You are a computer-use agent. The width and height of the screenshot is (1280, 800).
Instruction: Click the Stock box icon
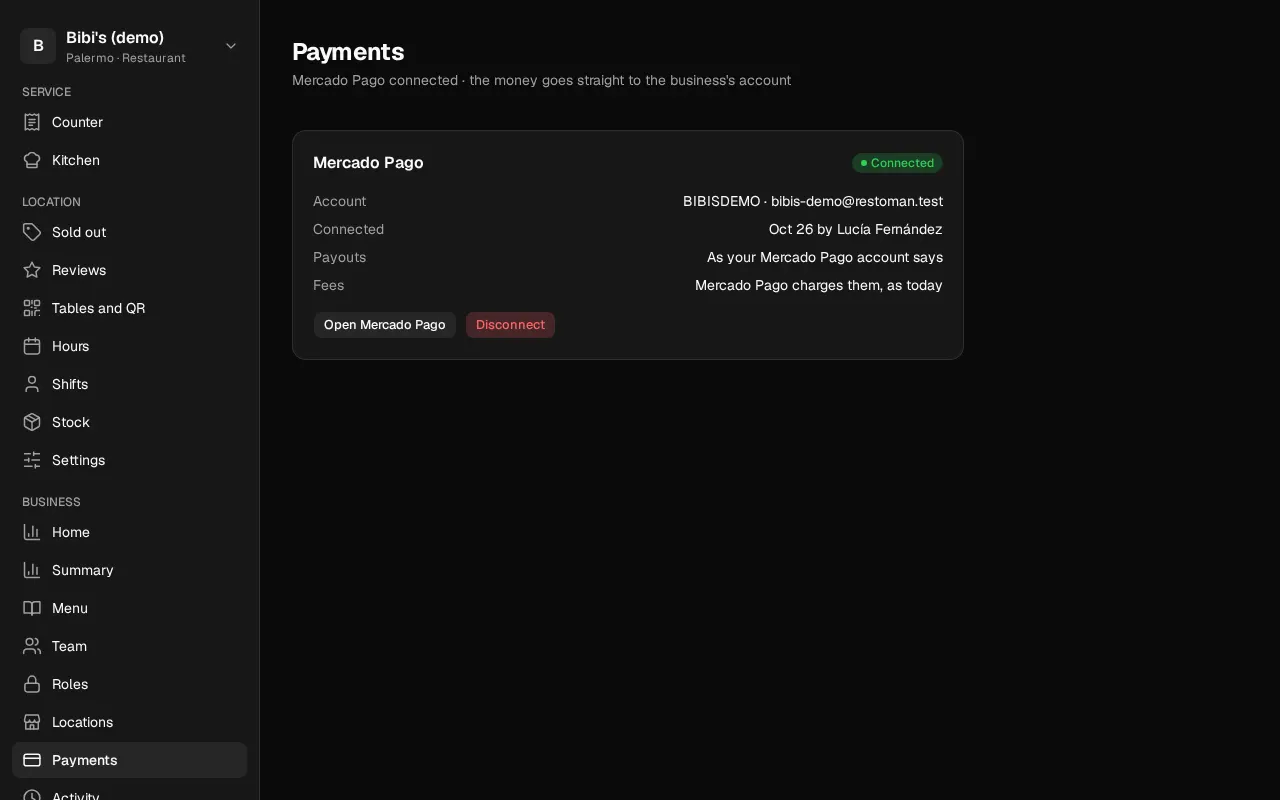click(32, 422)
